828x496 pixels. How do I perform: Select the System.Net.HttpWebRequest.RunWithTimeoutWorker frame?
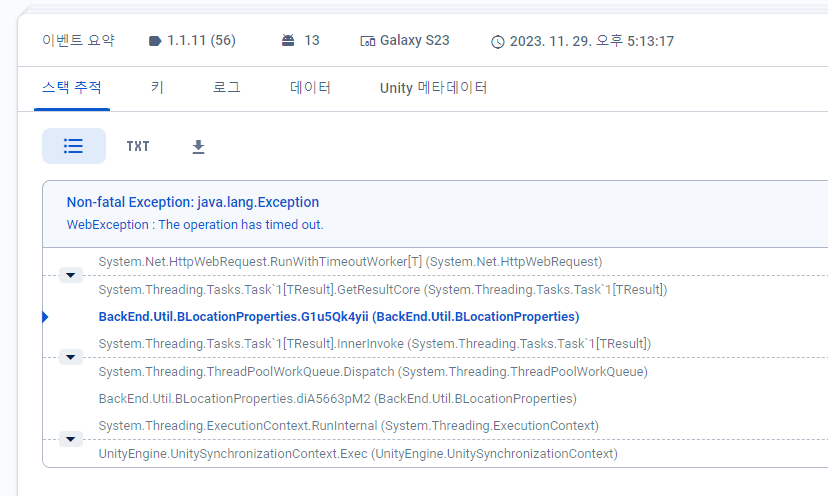tap(350, 262)
